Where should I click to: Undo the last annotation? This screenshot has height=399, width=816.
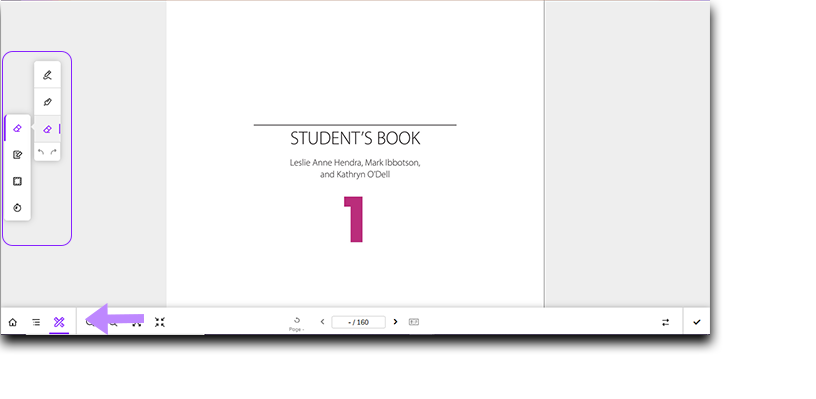pyautogui.click(x=41, y=152)
